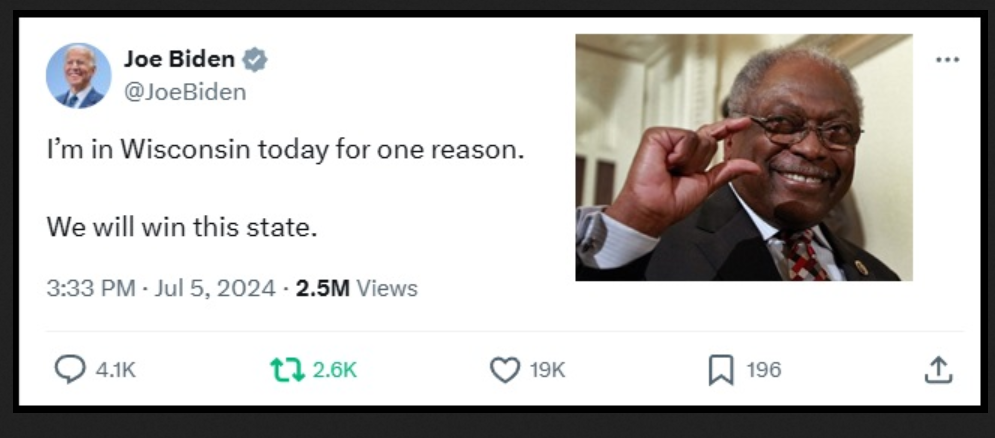Click the "We will win this state" line
The width and height of the screenshot is (995, 438).
[181, 227]
